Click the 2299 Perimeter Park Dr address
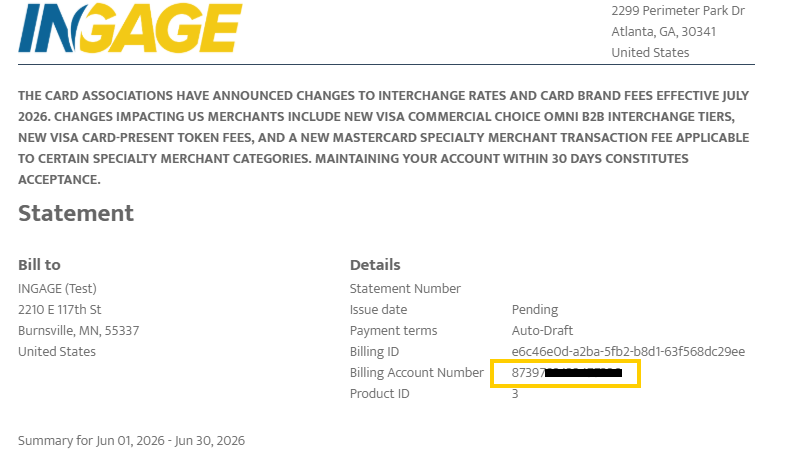This screenshot has height=468, width=792. pyautogui.click(x=678, y=11)
